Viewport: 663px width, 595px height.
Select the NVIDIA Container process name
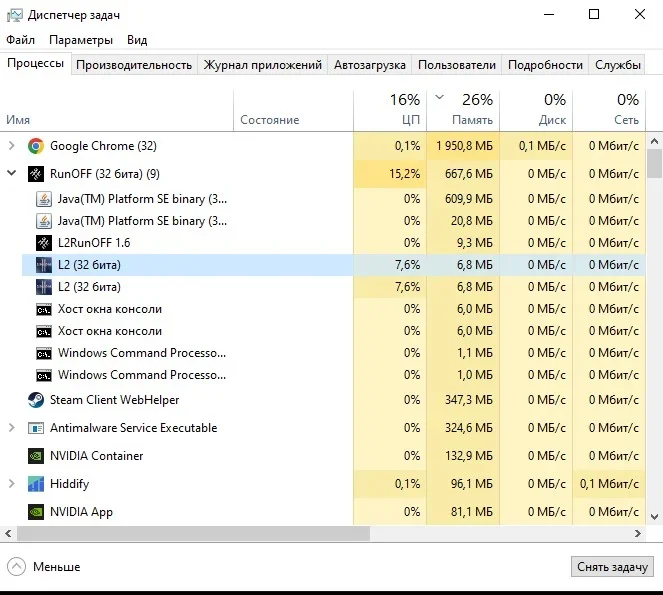[96, 456]
